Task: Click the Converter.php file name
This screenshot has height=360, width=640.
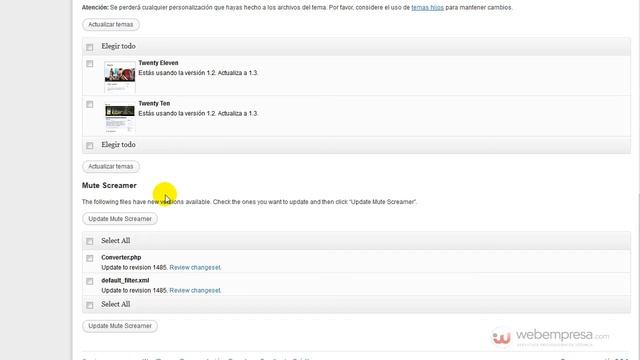Action: [121, 257]
